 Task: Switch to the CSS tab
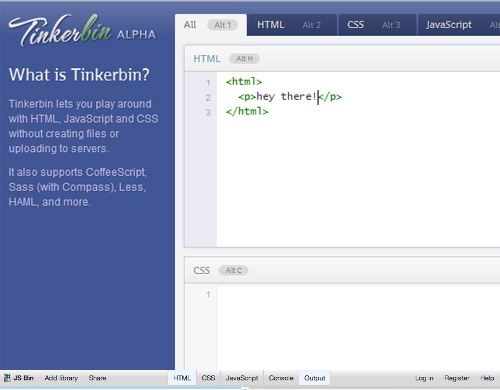pyautogui.click(x=377, y=25)
